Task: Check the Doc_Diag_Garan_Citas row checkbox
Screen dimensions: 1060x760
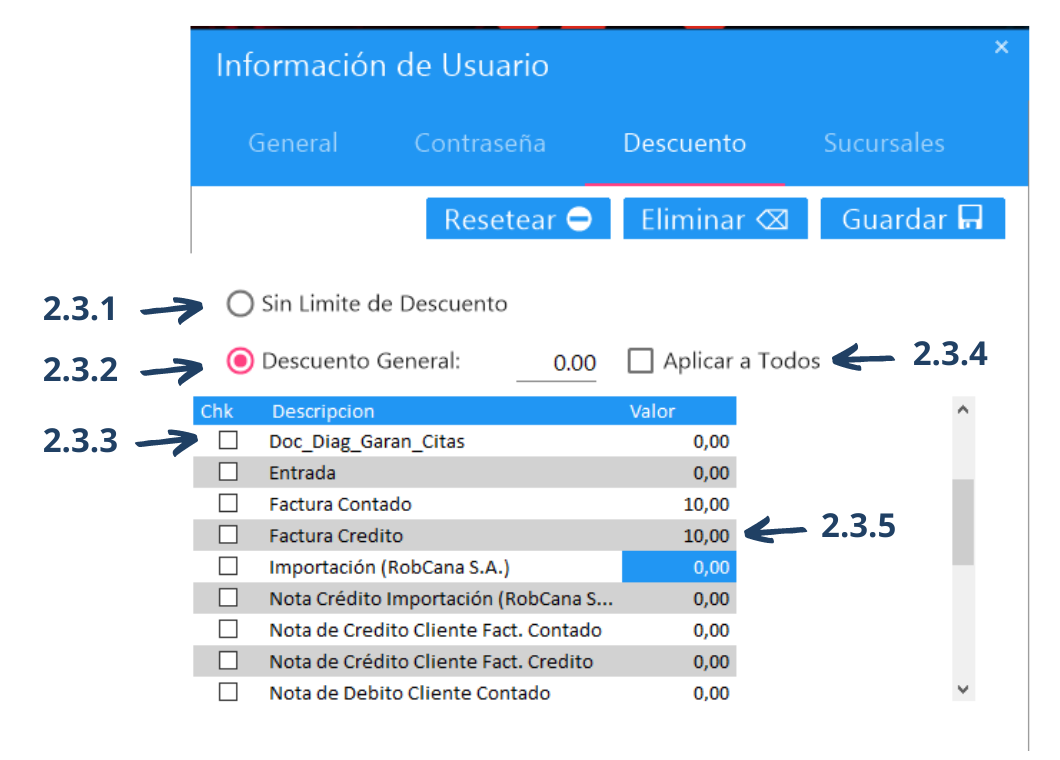Action: tap(229, 440)
